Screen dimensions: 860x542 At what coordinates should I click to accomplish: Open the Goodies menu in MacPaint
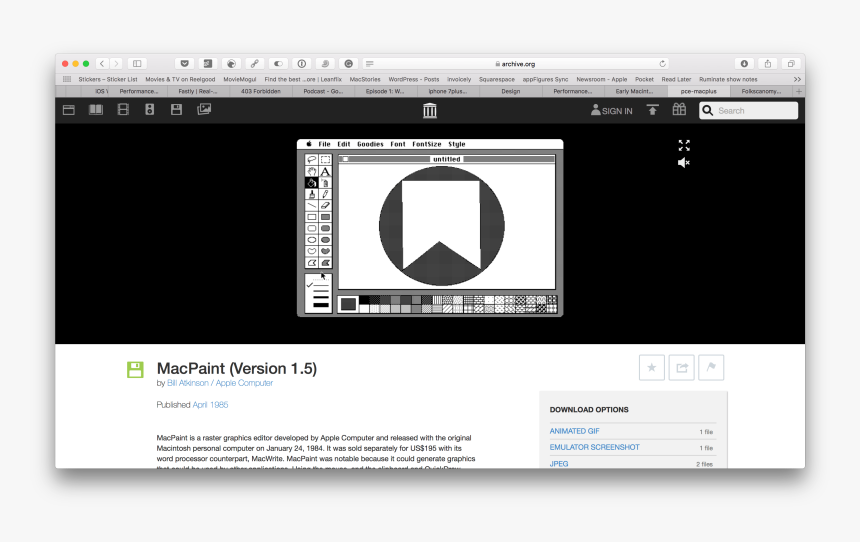pyautogui.click(x=370, y=144)
